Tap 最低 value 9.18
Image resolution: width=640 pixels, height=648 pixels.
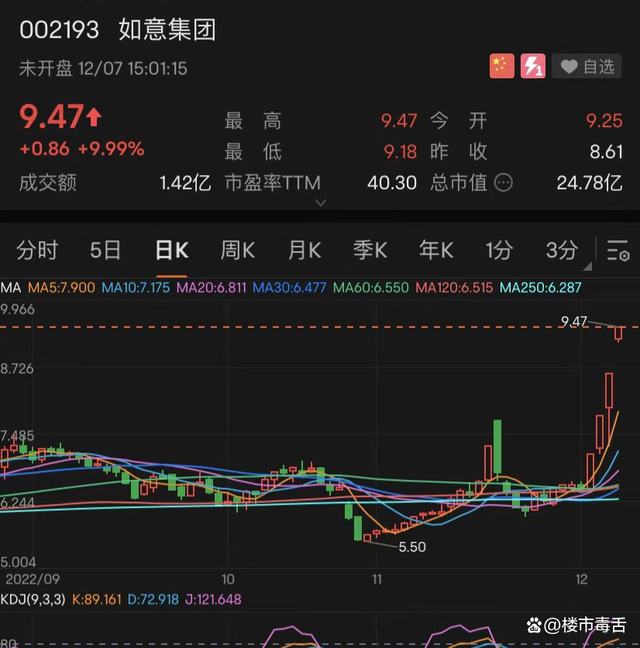point(400,152)
